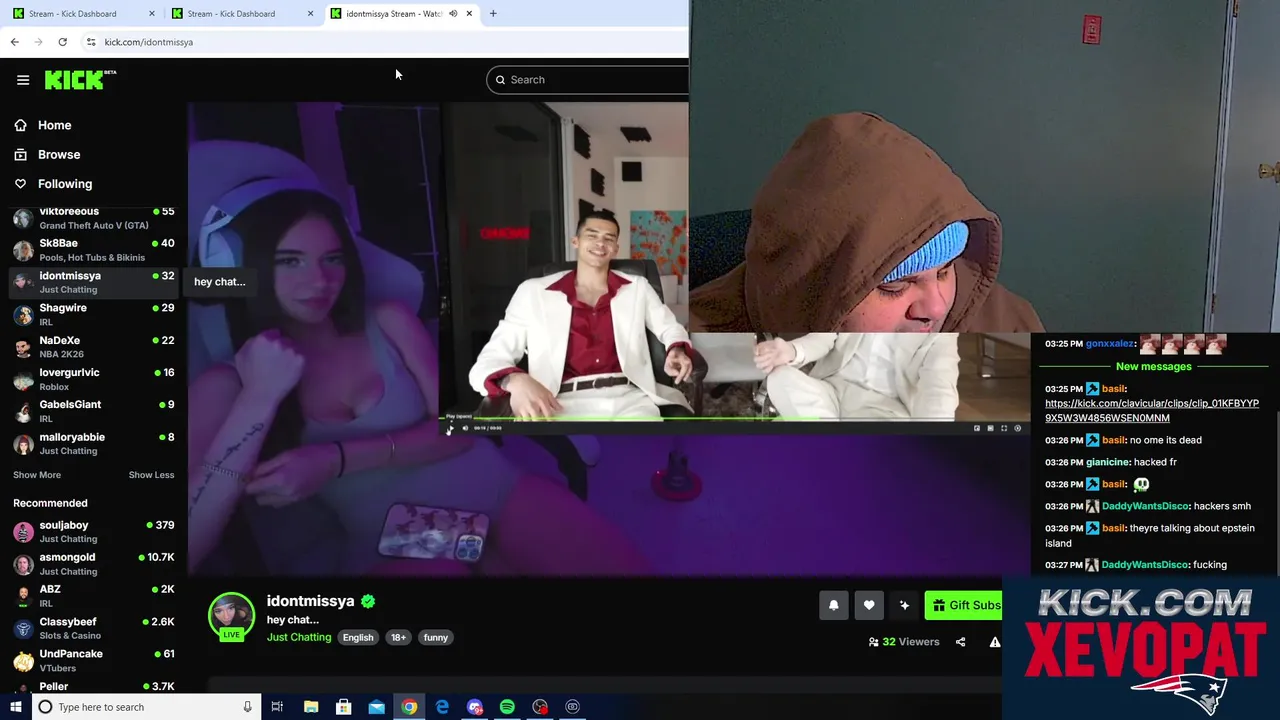Open the Mail app on taskbar
The width and height of the screenshot is (1280, 720).
(376, 707)
